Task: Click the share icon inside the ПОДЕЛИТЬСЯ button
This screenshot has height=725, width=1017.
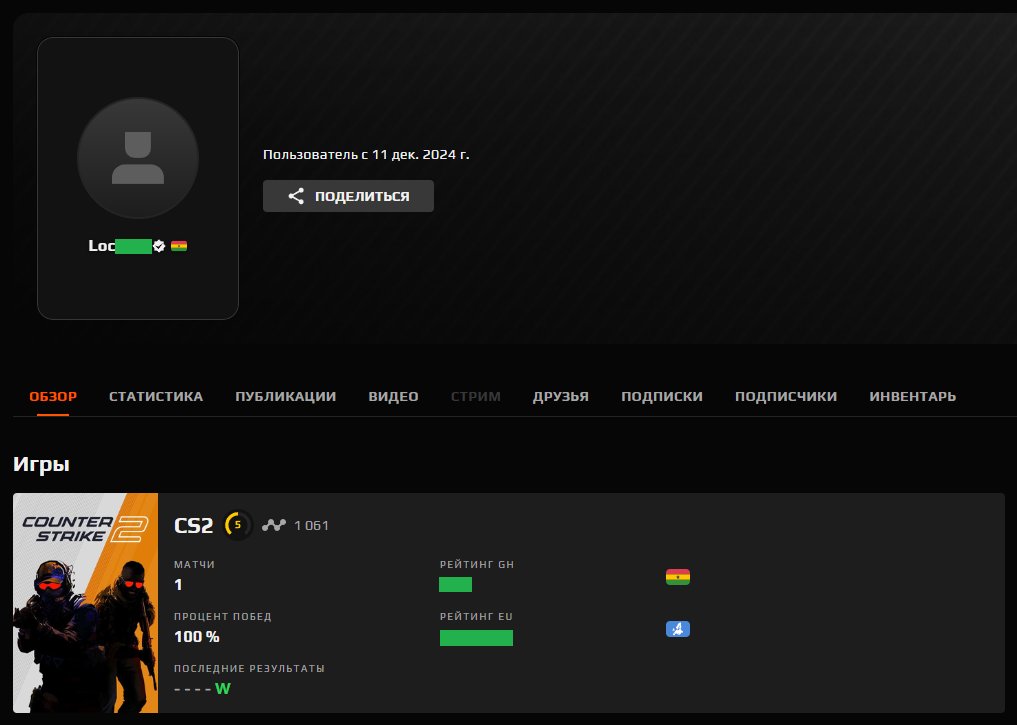Action: [x=295, y=196]
